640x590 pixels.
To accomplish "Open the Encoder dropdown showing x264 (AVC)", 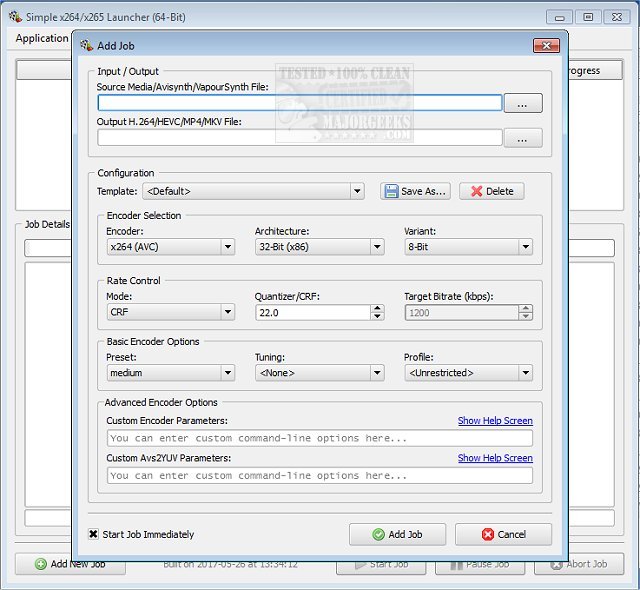I will click(171, 247).
